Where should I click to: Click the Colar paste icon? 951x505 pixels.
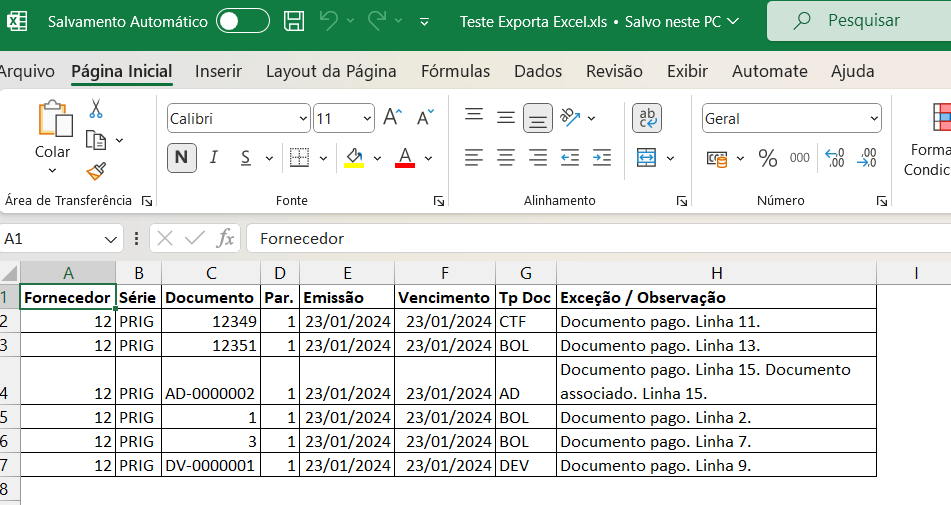click(x=54, y=119)
